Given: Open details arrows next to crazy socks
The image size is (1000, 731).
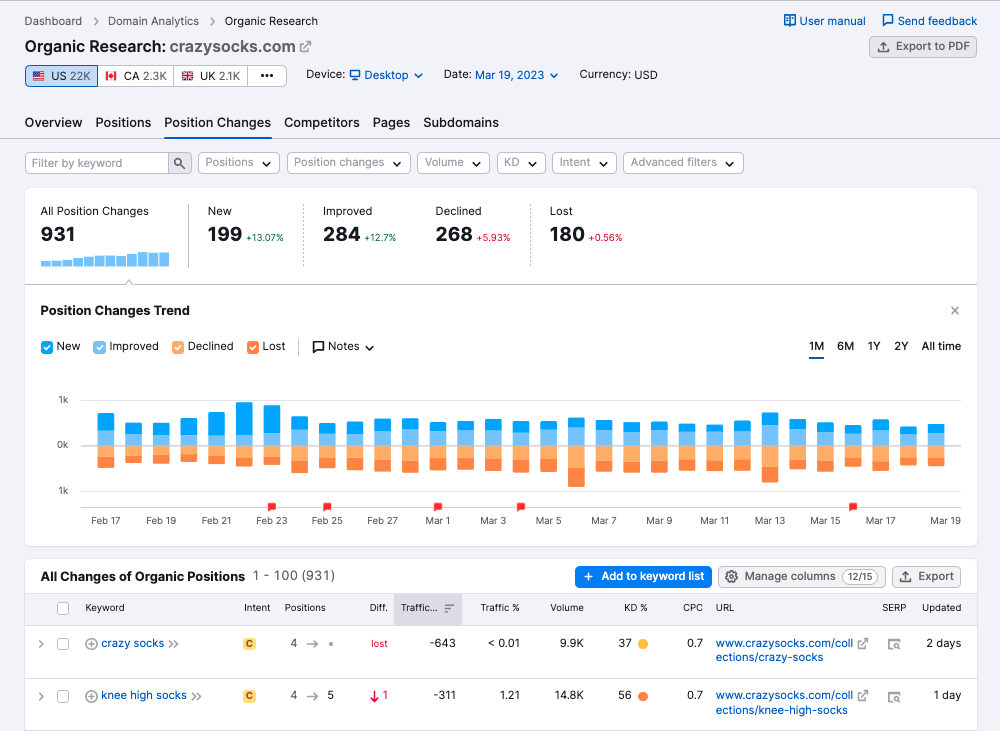Looking at the screenshot, I should coord(173,644).
